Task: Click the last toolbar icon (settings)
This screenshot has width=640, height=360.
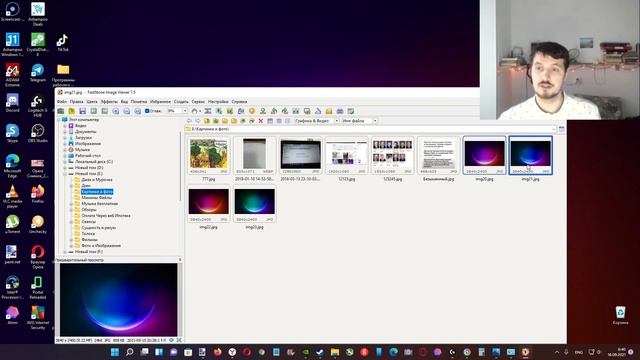Action: (351, 111)
